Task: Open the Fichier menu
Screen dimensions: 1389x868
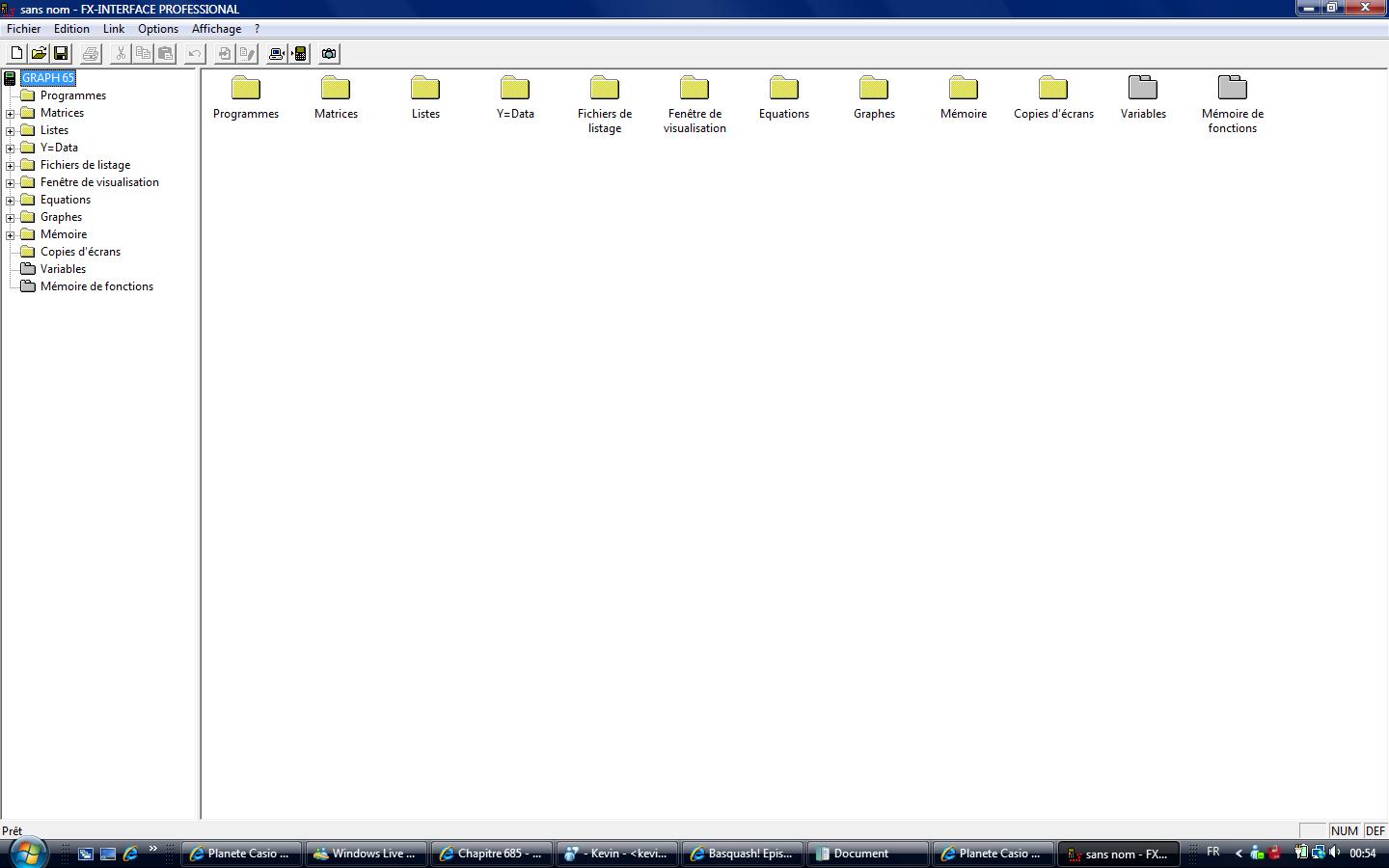Action: pos(24,29)
